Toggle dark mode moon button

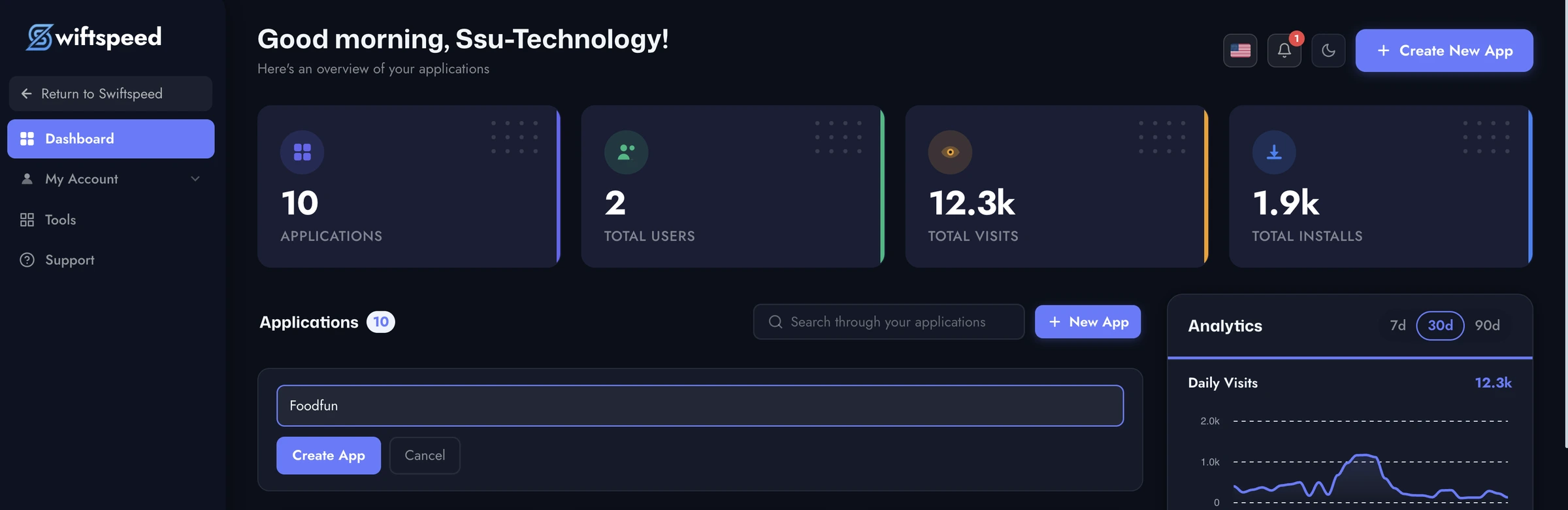(1328, 50)
